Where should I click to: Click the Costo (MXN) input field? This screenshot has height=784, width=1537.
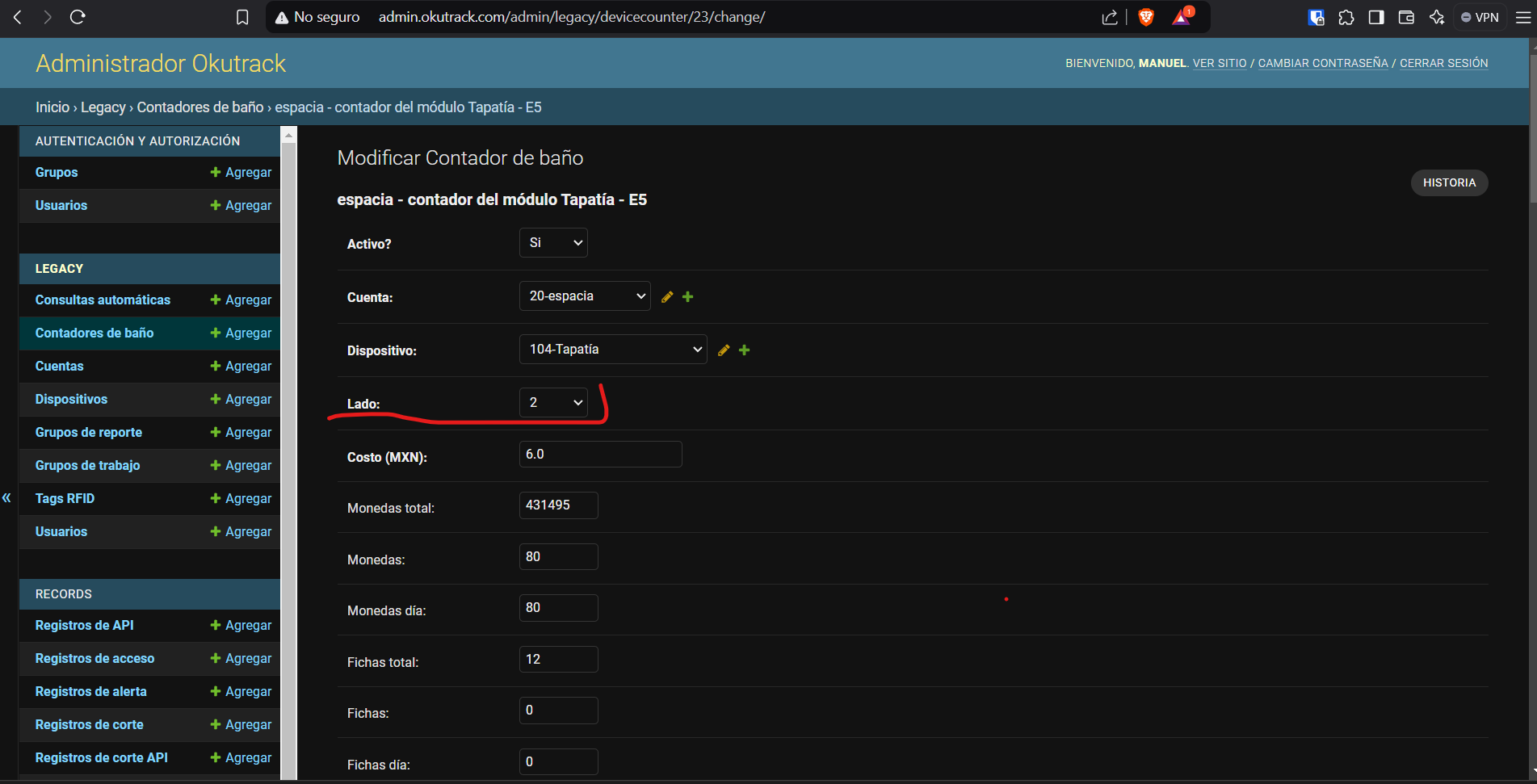(600, 455)
